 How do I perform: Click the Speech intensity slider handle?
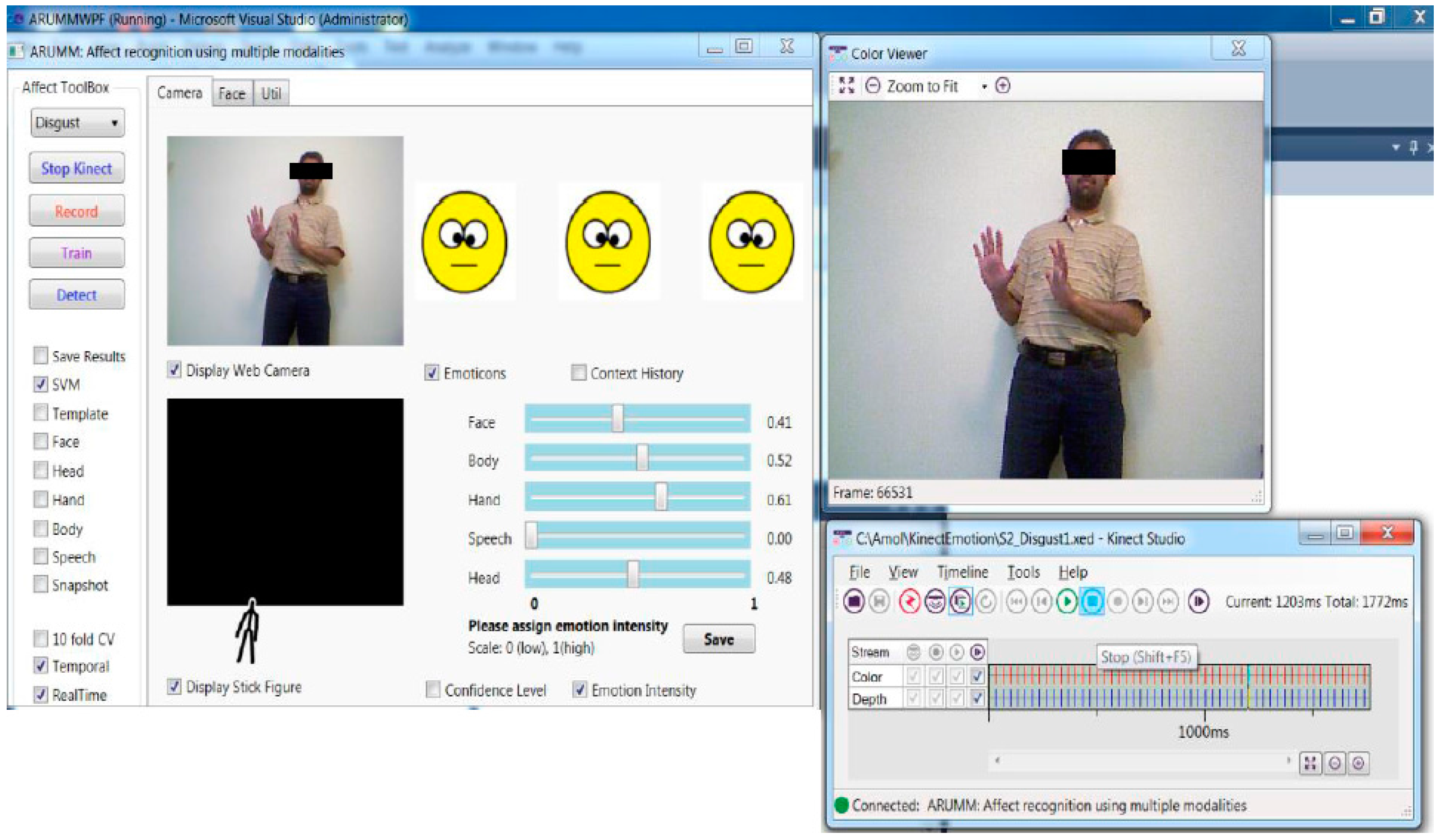(x=531, y=535)
